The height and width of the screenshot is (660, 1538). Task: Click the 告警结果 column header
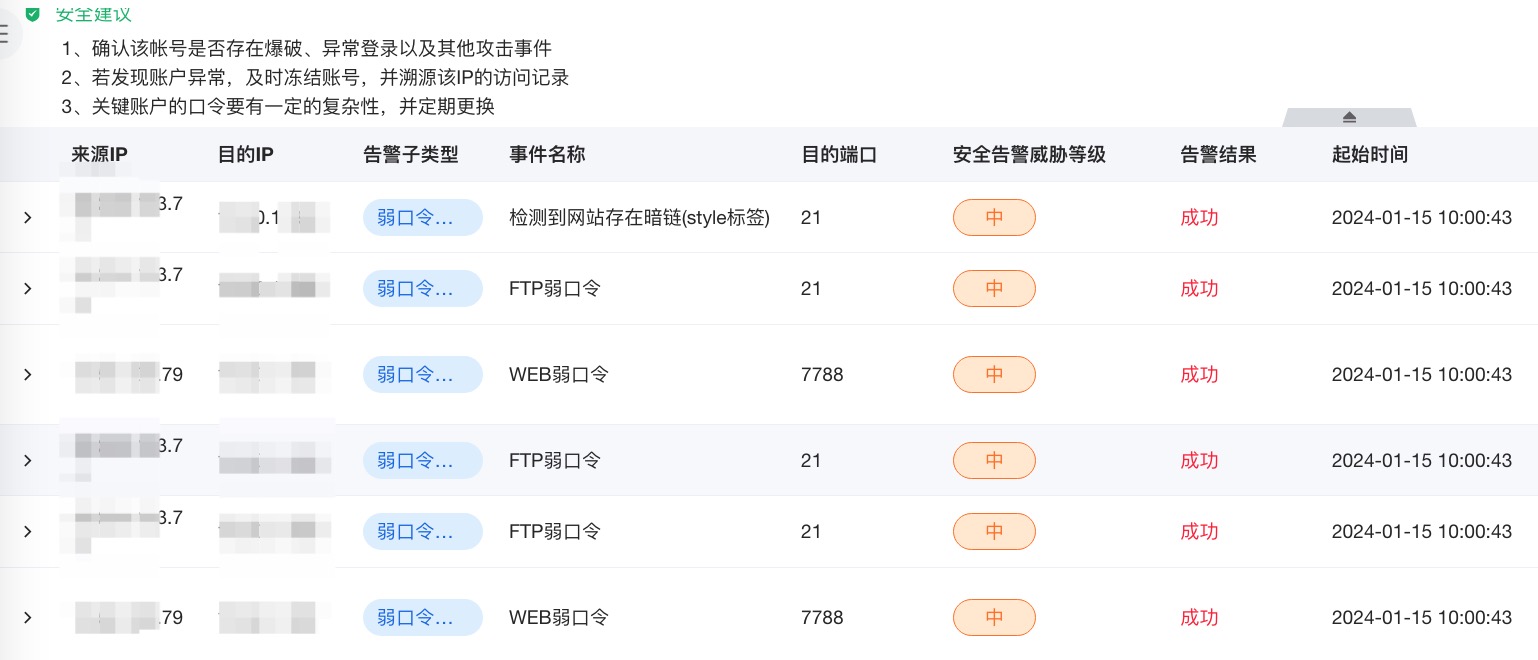[1218, 155]
